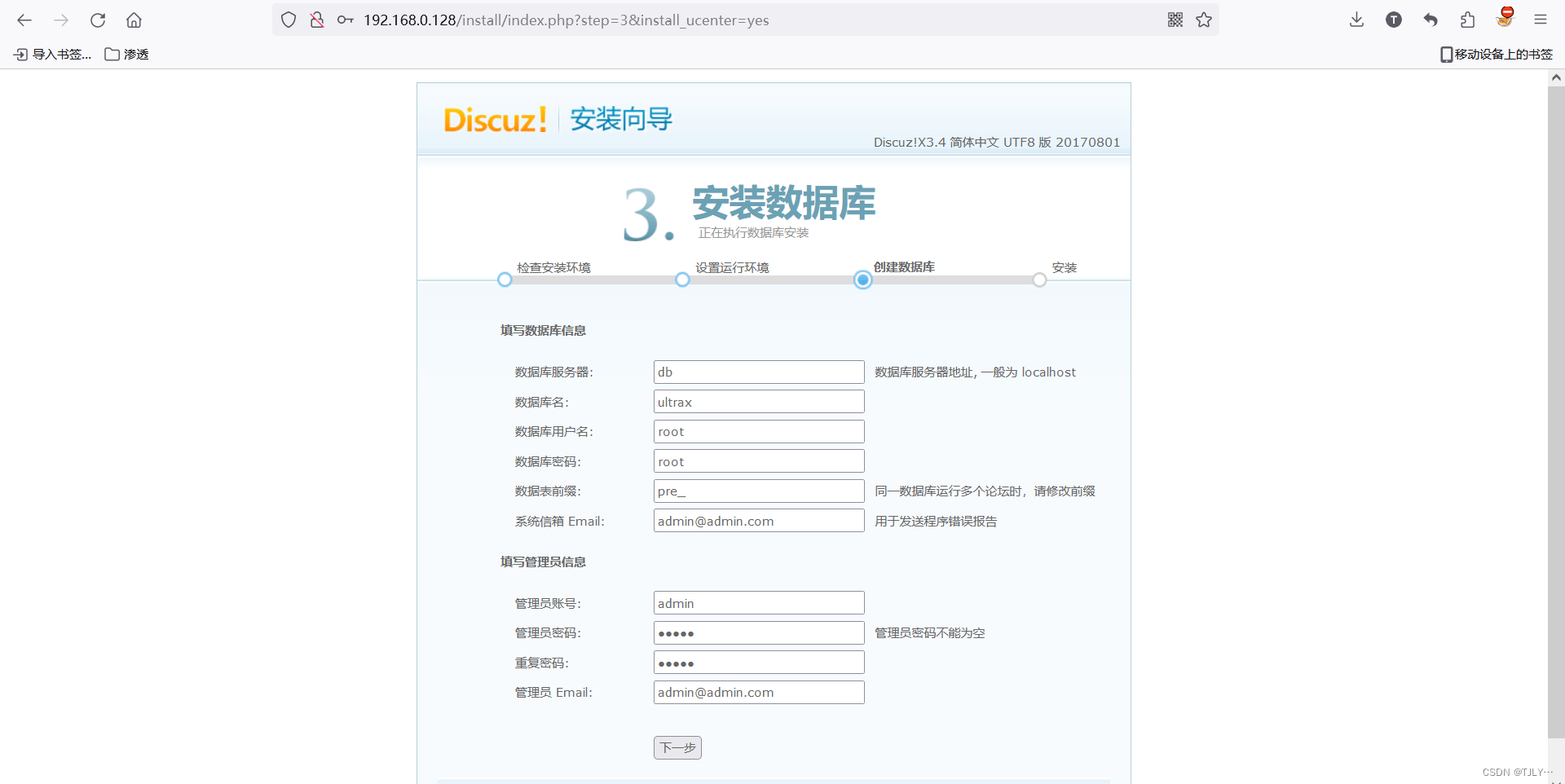Click the 设置运行环境 step marker
The image size is (1565, 784).
[682, 280]
